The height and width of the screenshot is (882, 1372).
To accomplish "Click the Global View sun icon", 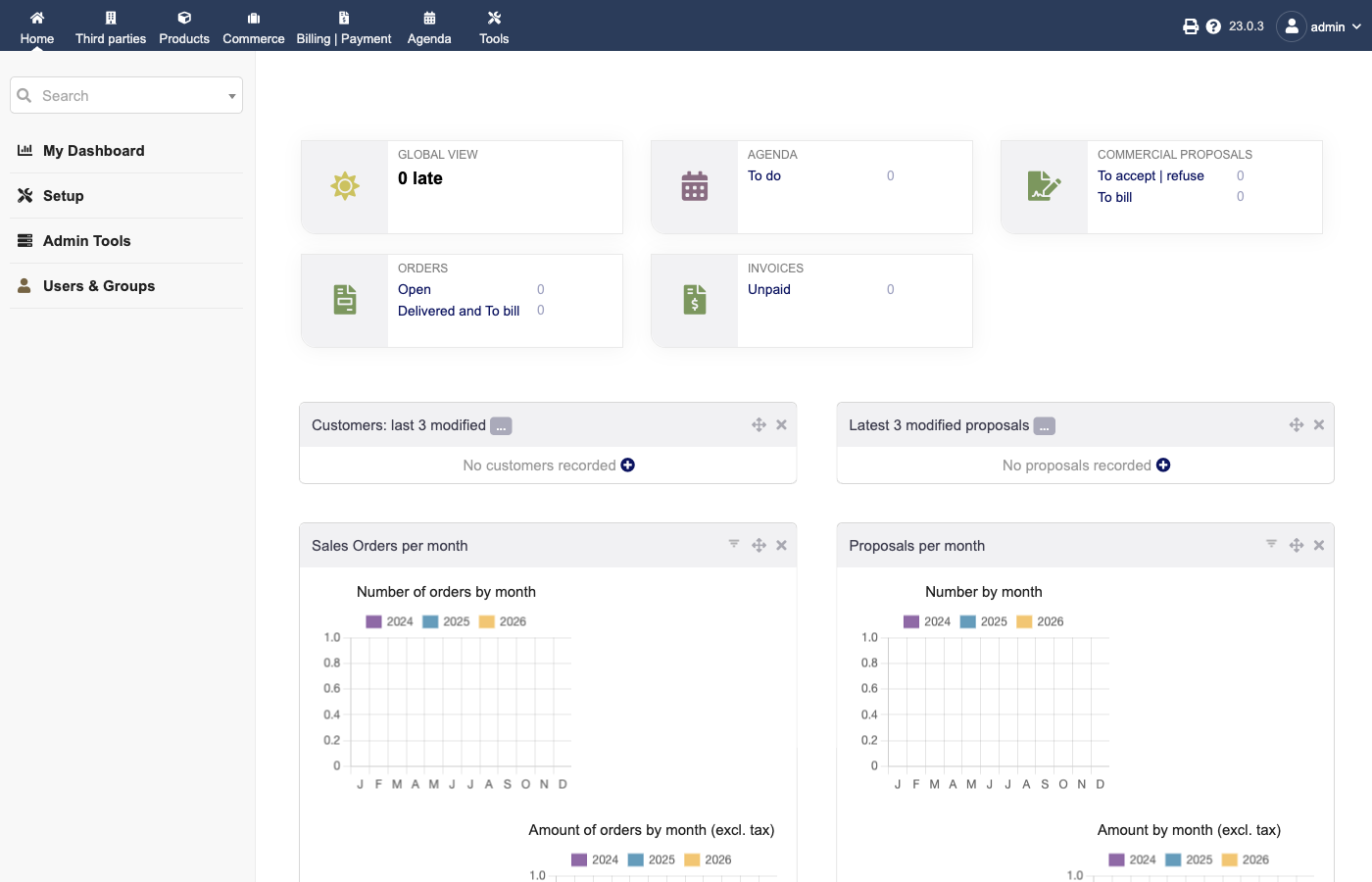I will click(345, 186).
